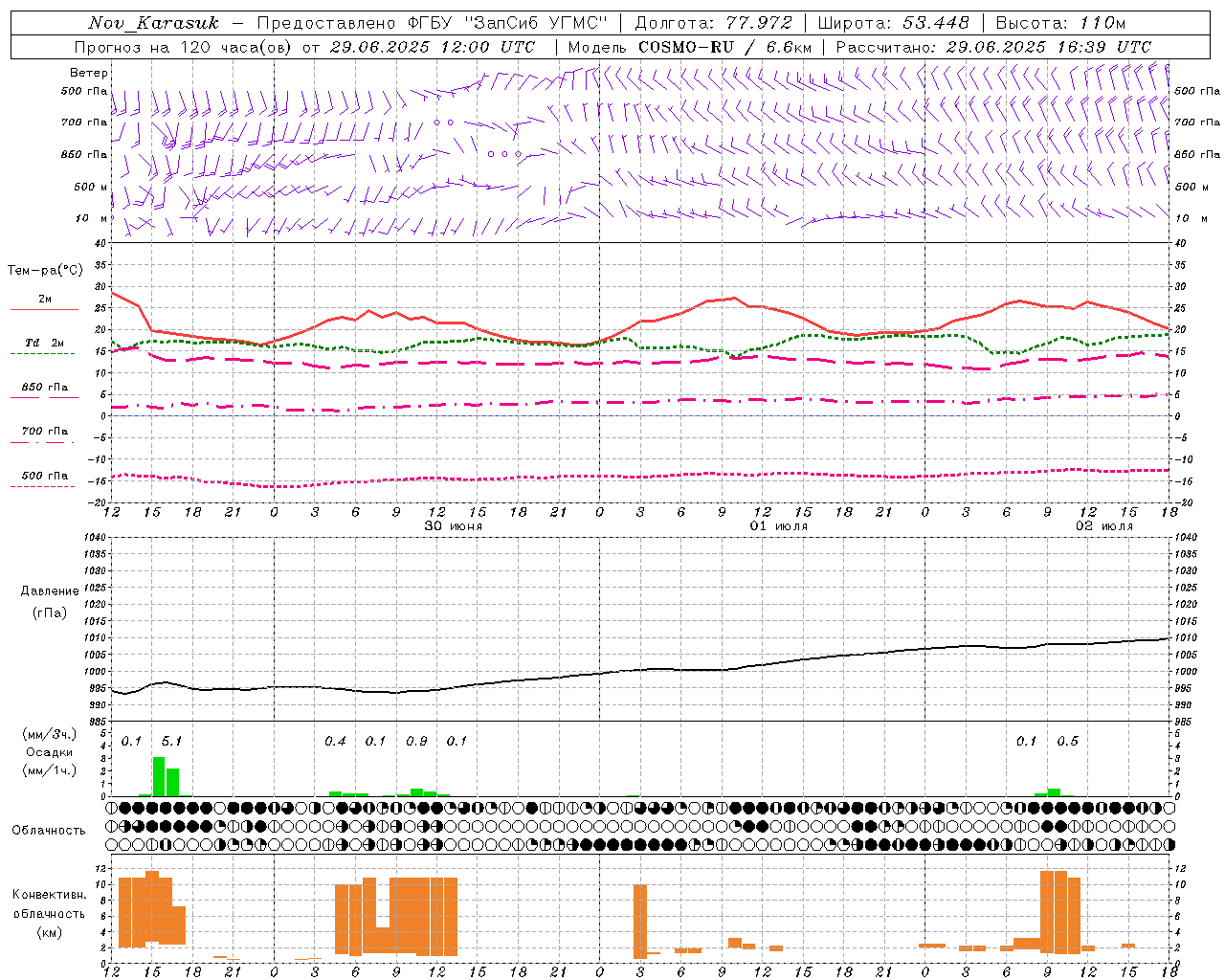Click the "0.9" precipitation amount
The height and width of the screenshot is (980, 1225).
pyautogui.click(x=416, y=741)
